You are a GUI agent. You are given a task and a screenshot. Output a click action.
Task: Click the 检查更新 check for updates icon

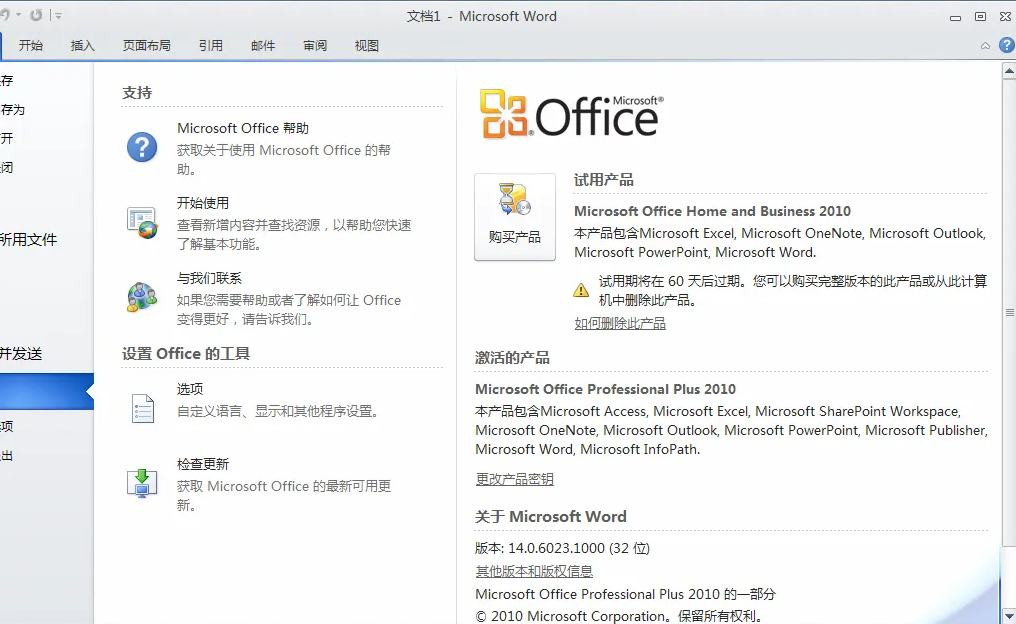[x=142, y=483]
